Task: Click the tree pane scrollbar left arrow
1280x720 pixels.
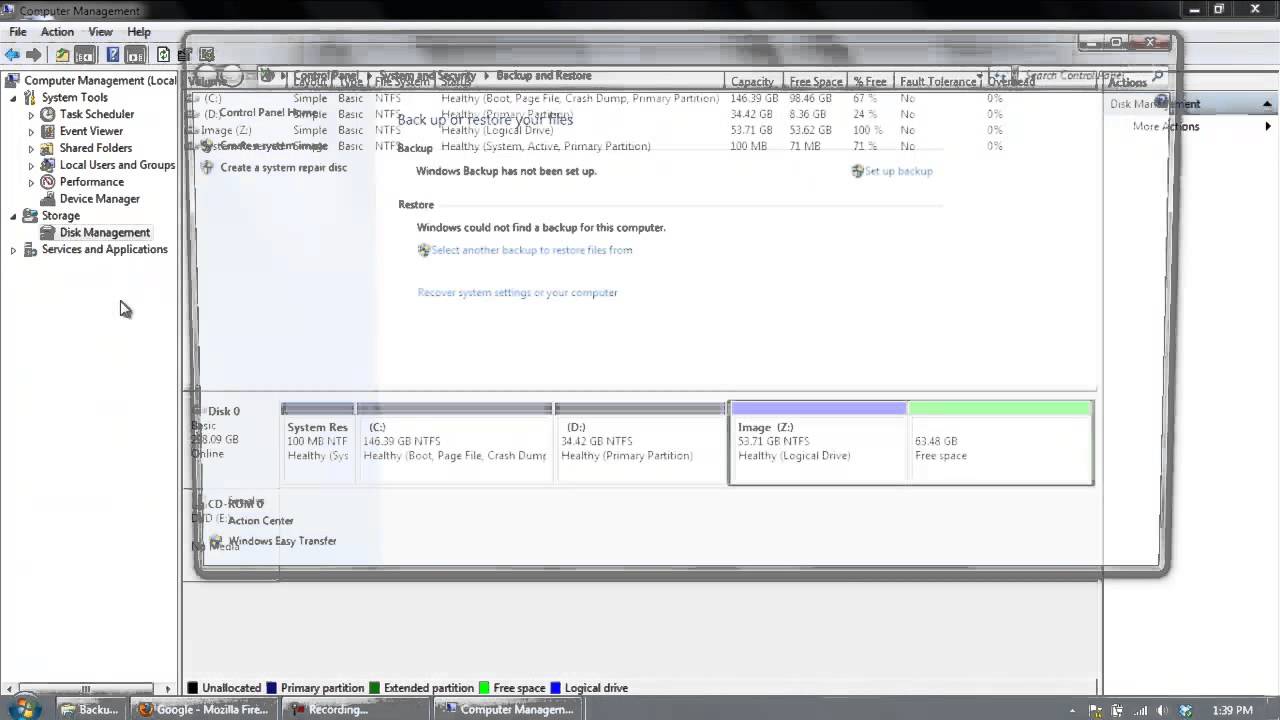Action: (9, 688)
